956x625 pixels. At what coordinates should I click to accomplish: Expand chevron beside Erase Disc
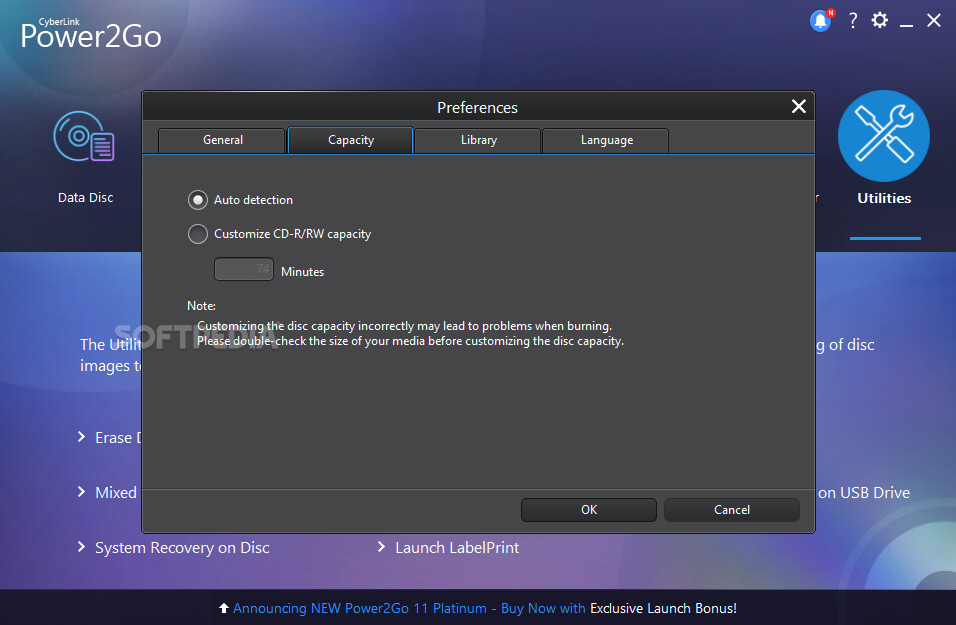pyautogui.click(x=81, y=437)
